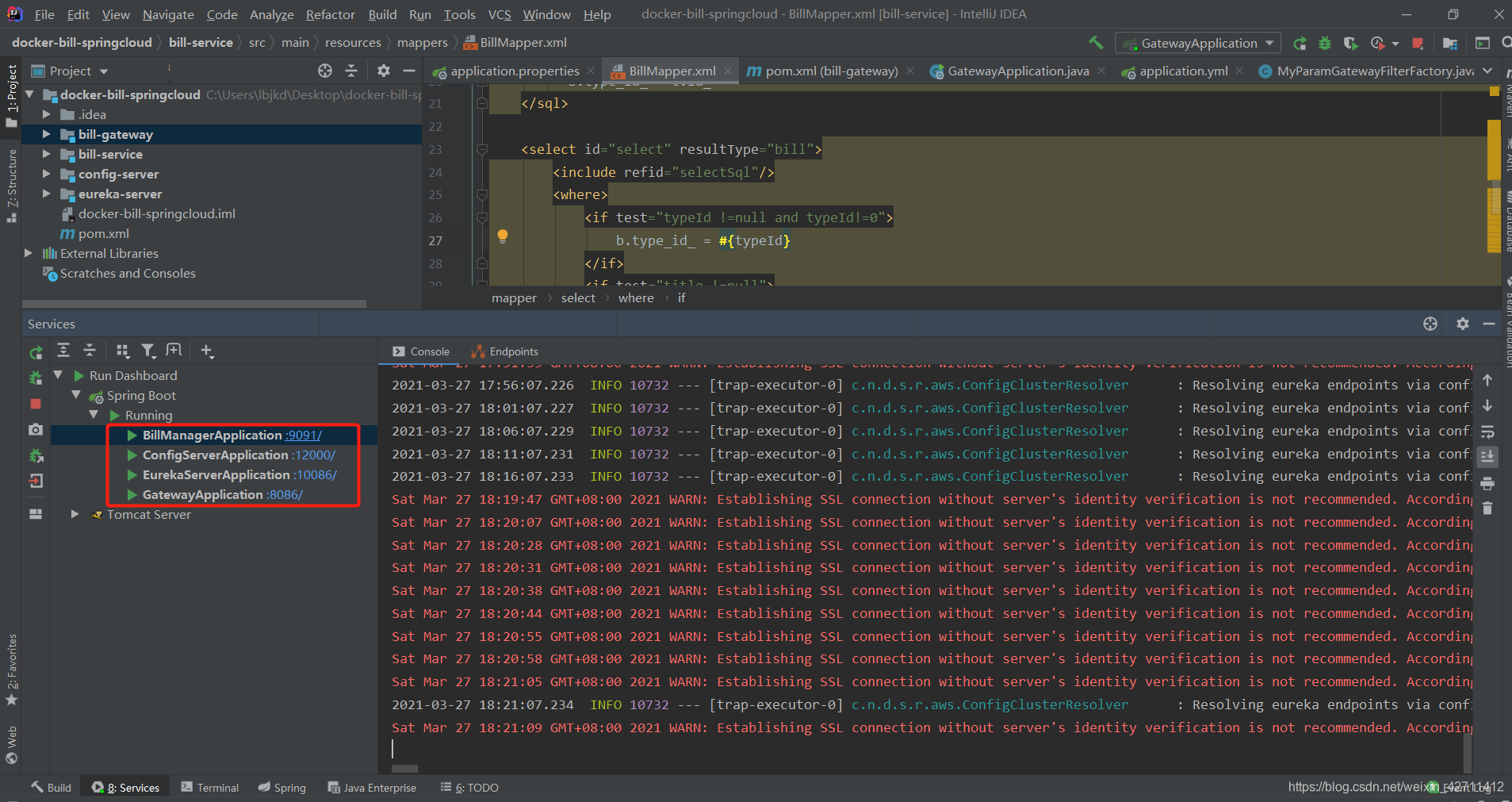1512x802 pixels.
Task: Toggle the TODO tool window button
Action: 470,788
